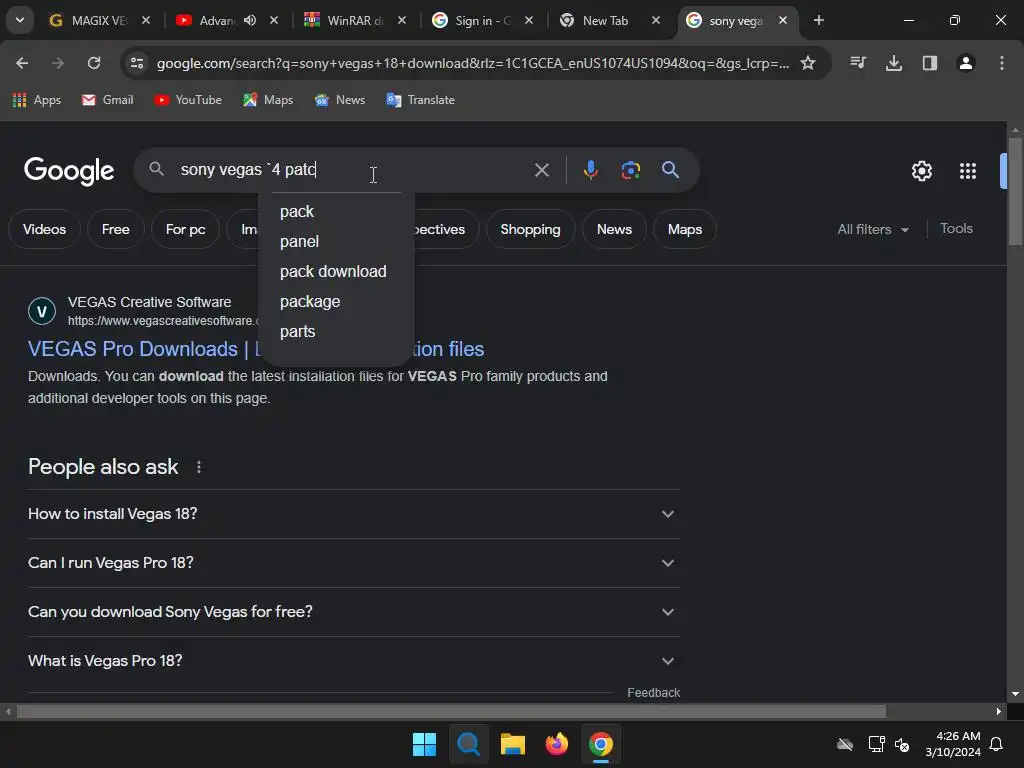Launch Firefox from taskbar
This screenshot has width=1024, height=768.
tap(556, 744)
